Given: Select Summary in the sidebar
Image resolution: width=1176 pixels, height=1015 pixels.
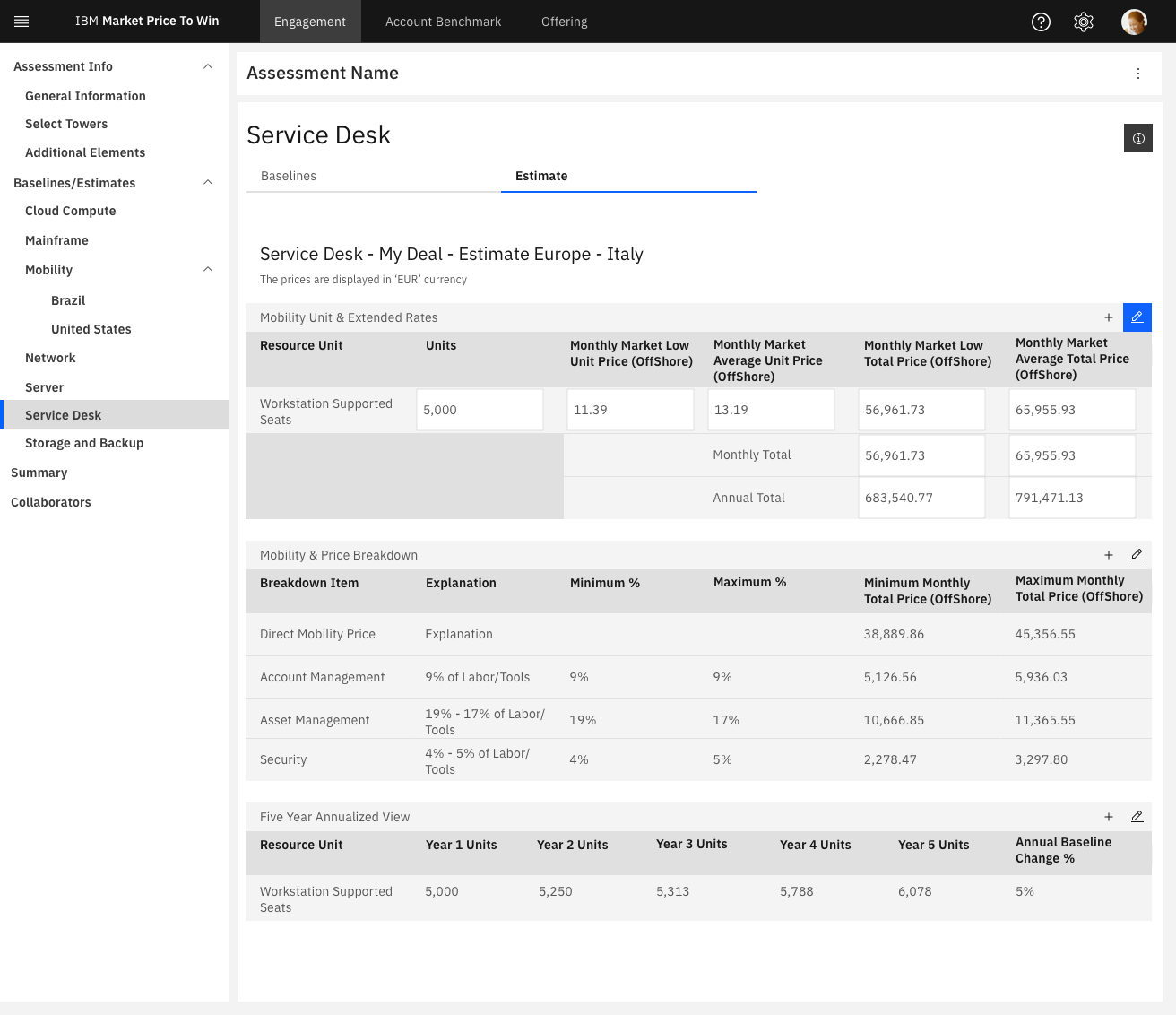Looking at the screenshot, I should [39, 473].
